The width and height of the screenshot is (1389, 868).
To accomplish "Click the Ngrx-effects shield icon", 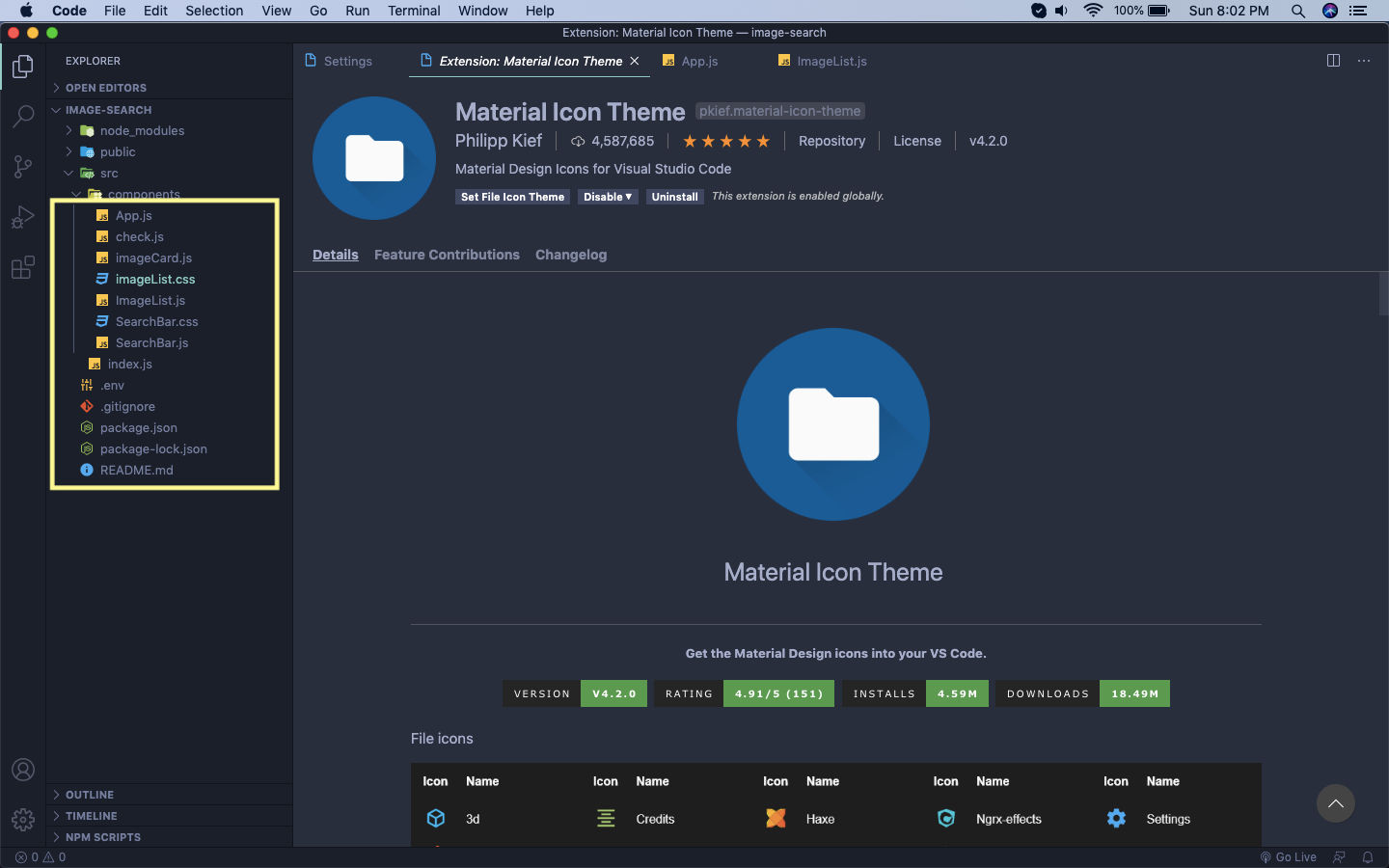I will tap(946, 818).
